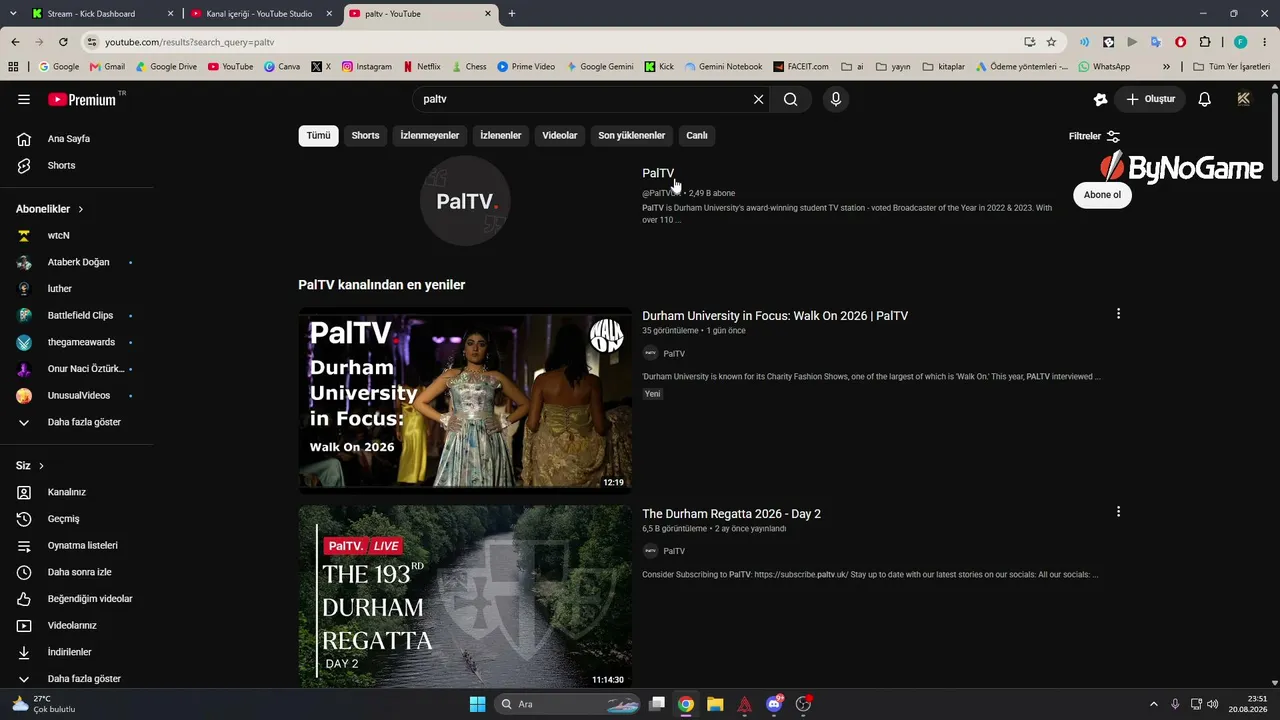Show hidden system tray icons
The height and width of the screenshot is (720, 1280).
(1153, 704)
